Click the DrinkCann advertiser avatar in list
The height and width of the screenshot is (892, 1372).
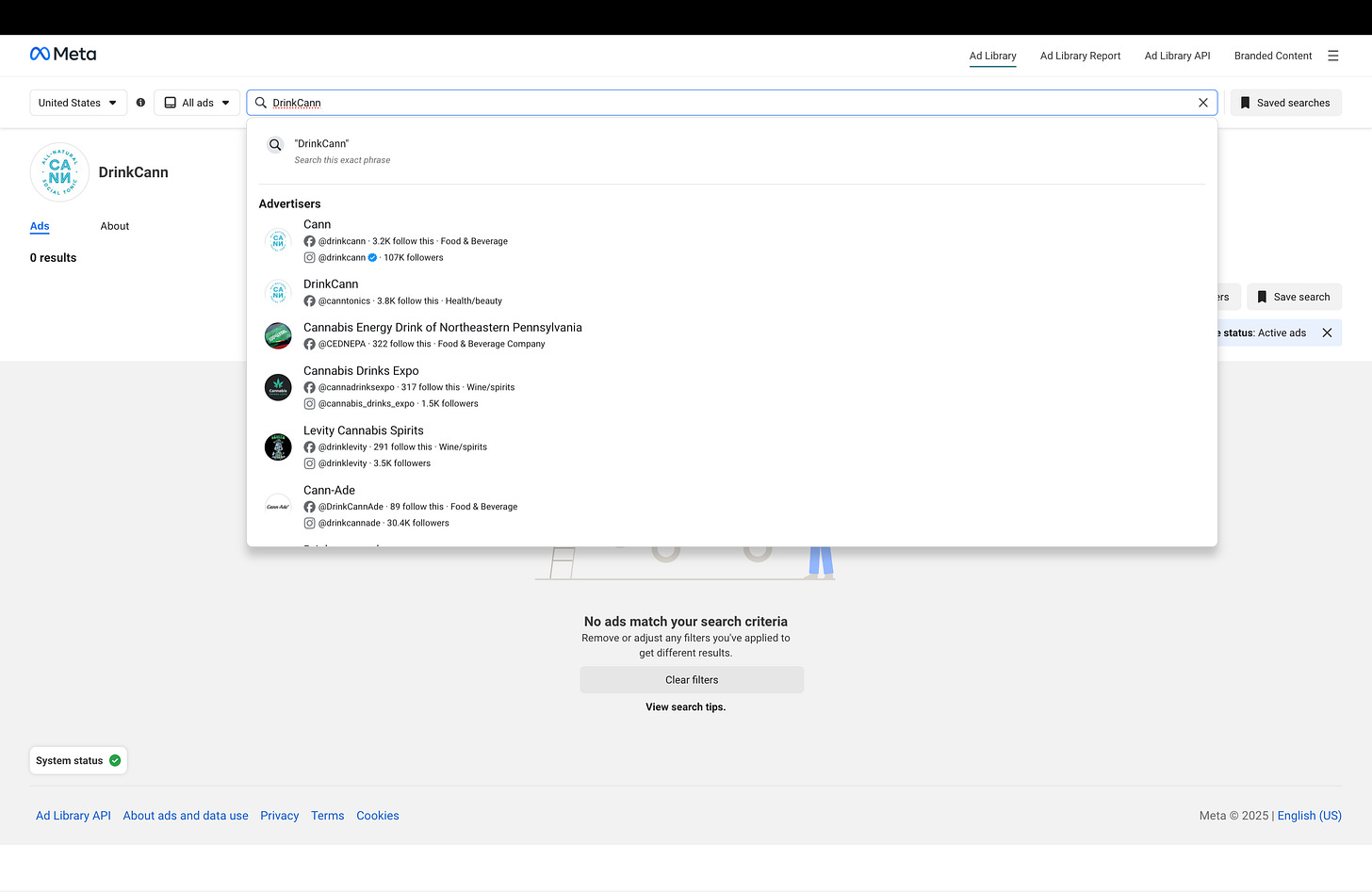tap(278, 292)
